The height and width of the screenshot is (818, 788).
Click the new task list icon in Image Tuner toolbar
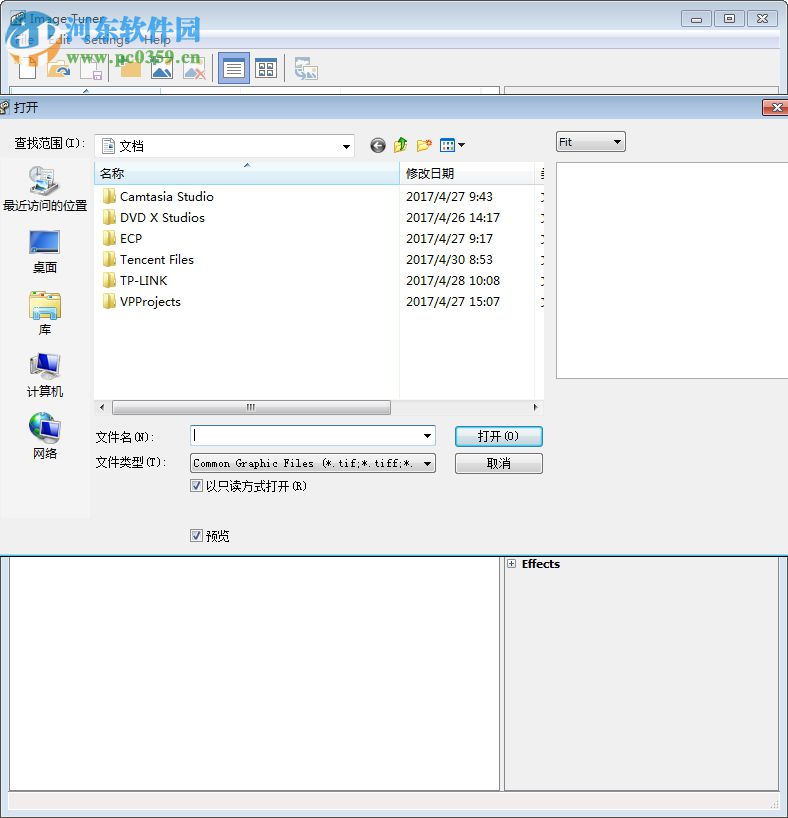[27, 68]
